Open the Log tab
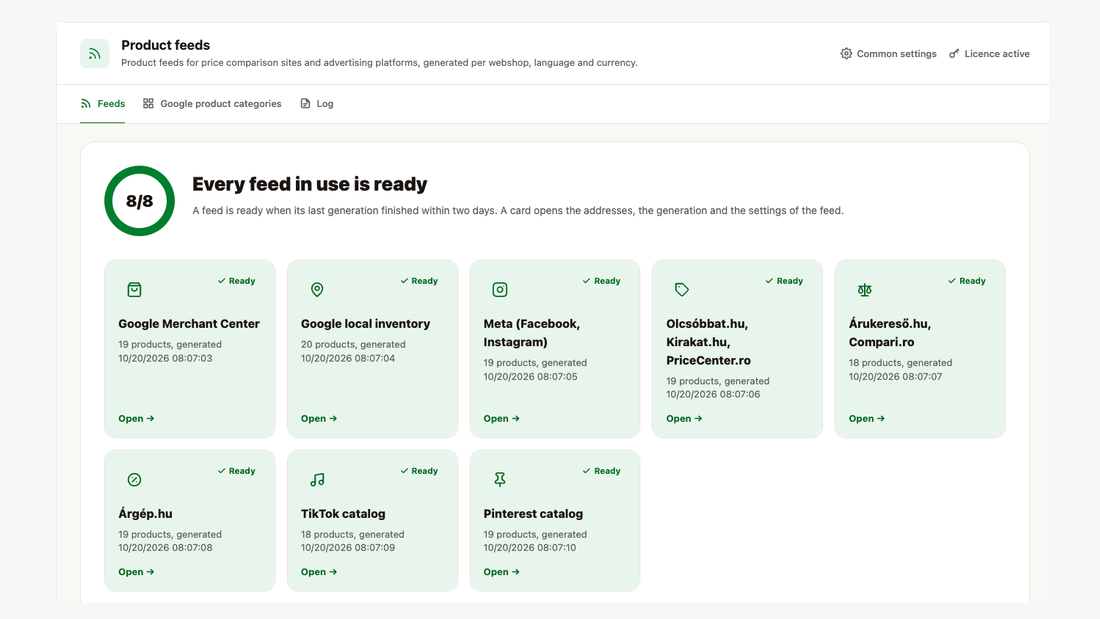The width and height of the screenshot is (1100, 619). (316, 103)
